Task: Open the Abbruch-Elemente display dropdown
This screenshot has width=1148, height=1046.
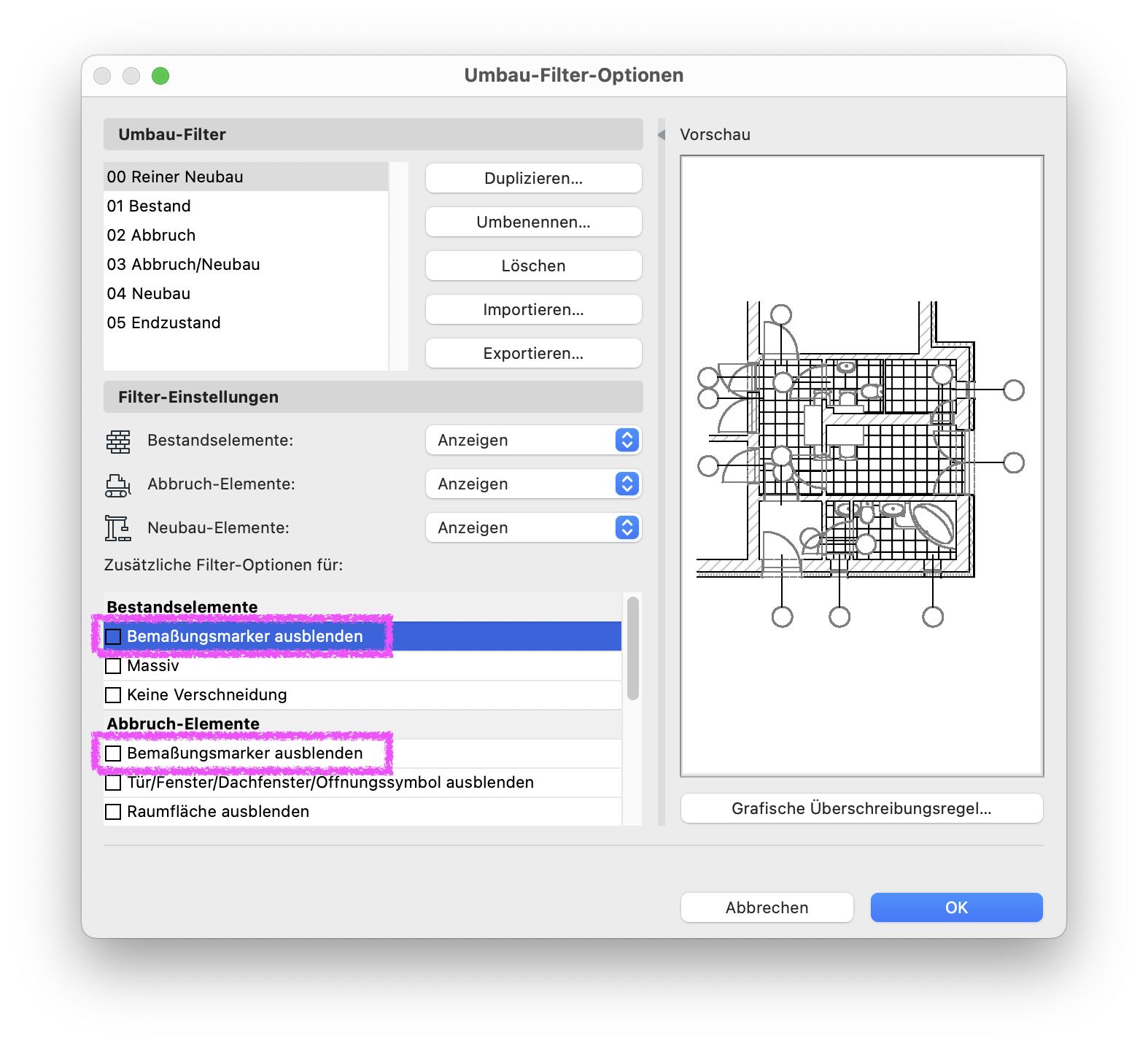Action: click(533, 484)
